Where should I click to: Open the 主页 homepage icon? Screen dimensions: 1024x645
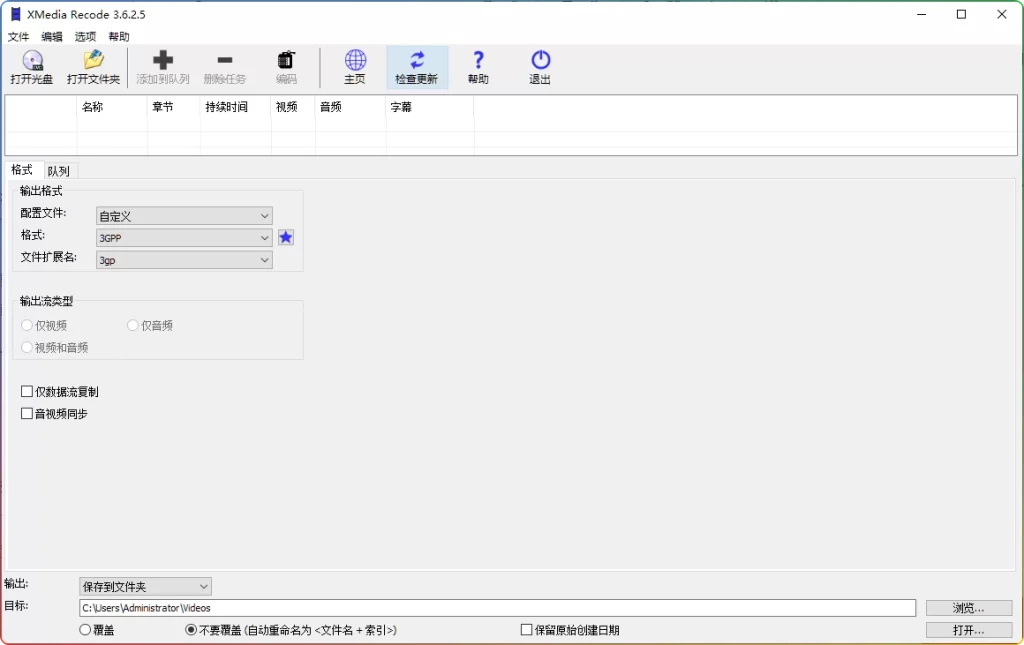354,67
